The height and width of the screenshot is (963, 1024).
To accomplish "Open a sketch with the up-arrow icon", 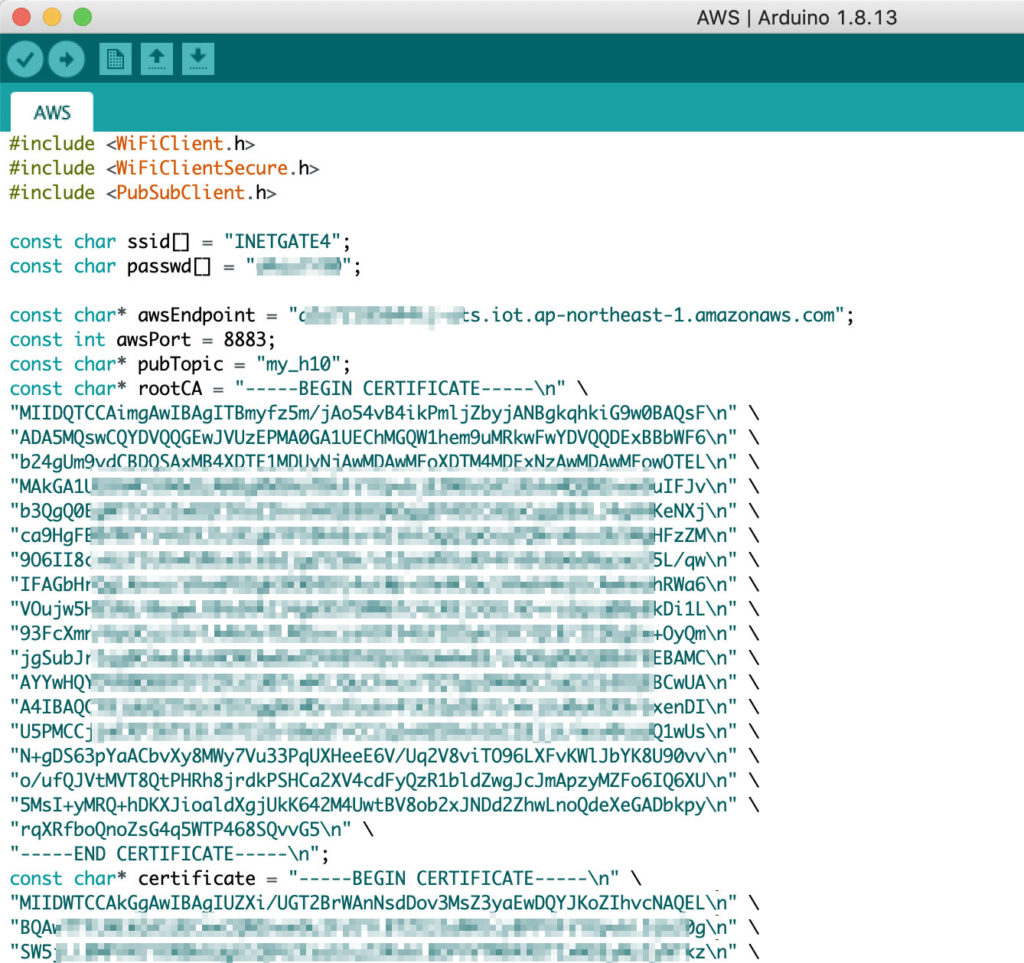I will [x=156, y=59].
